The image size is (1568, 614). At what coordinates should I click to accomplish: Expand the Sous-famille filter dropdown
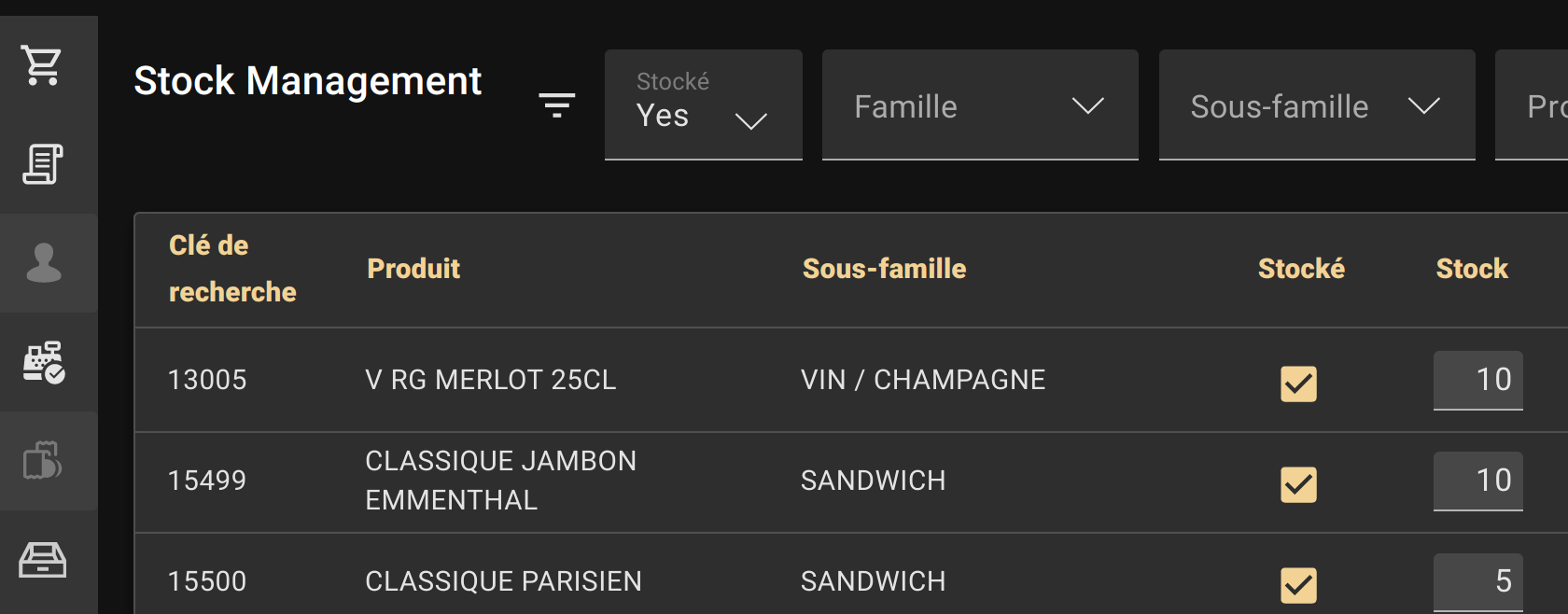click(x=1316, y=105)
